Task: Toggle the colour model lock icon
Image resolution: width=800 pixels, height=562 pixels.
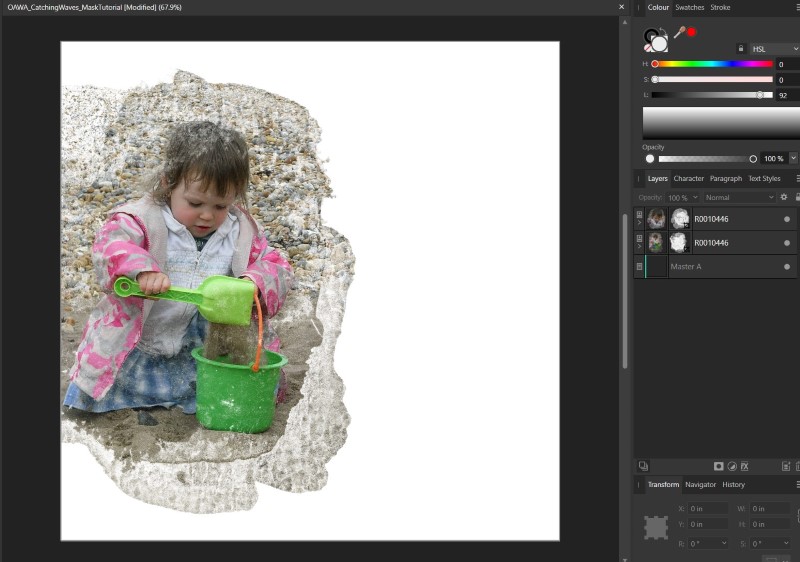Action: pyautogui.click(x=741, y=48)
